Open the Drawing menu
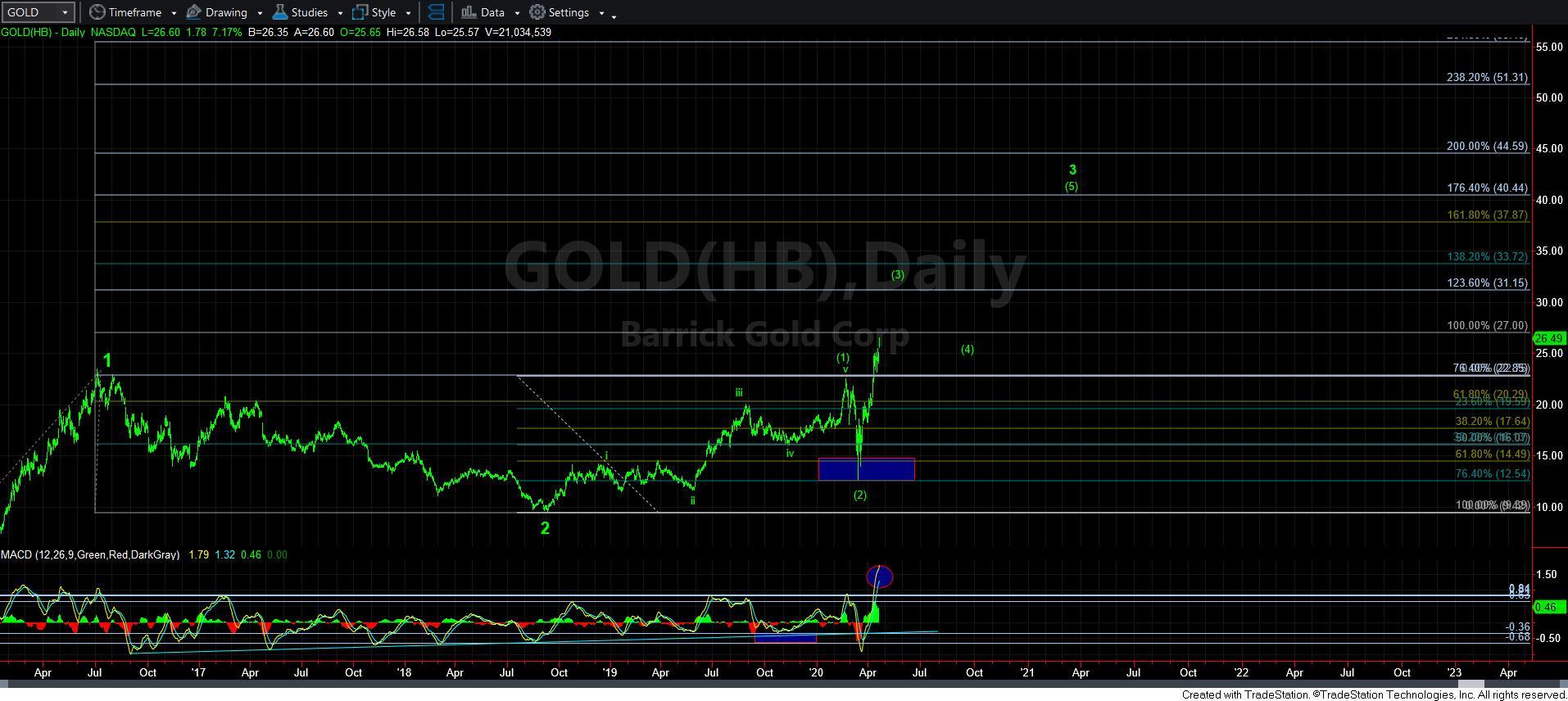This screenshot has height=701, width=1568. click(225, 12)
